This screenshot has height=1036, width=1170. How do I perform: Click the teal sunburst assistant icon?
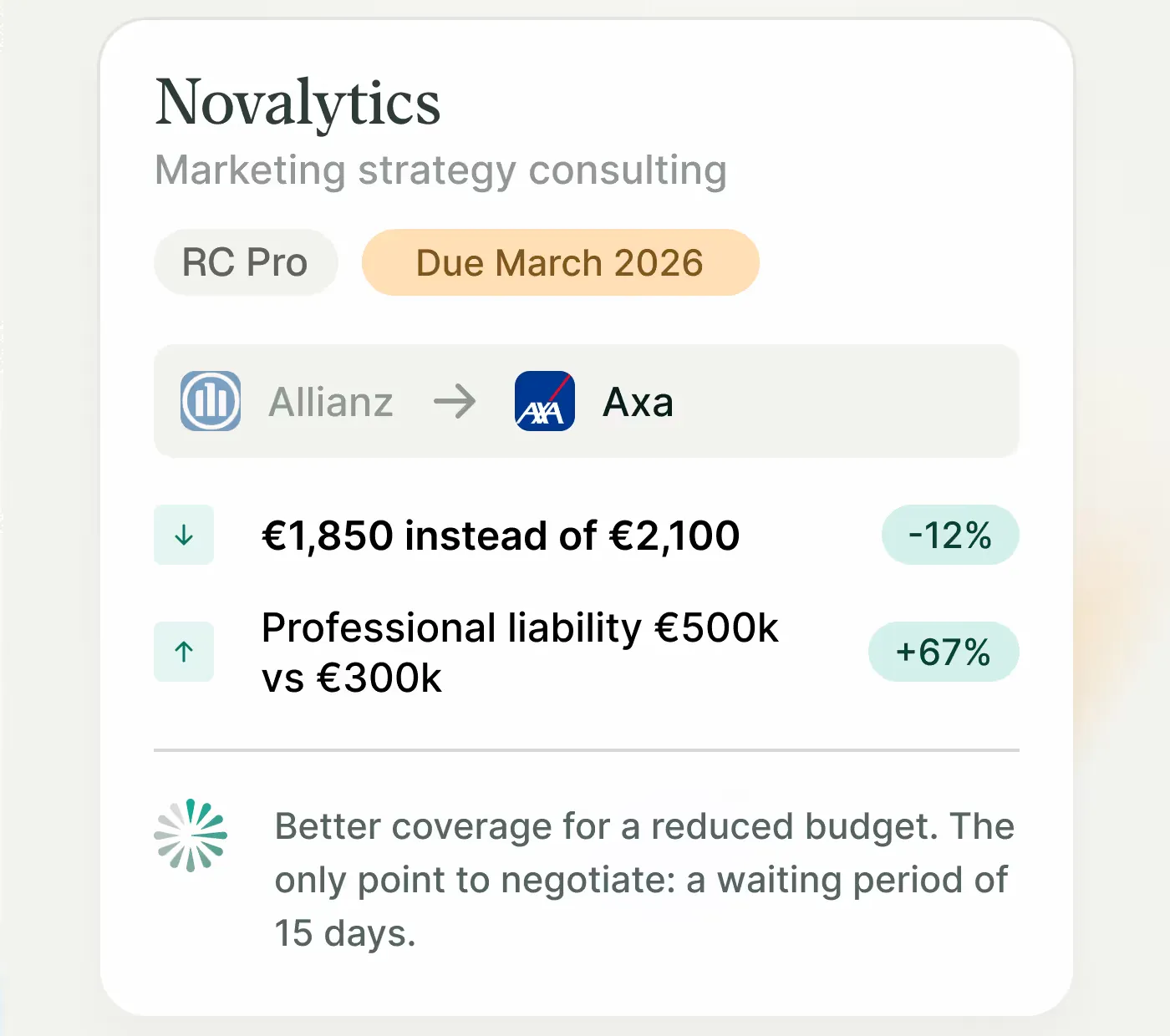191,835
